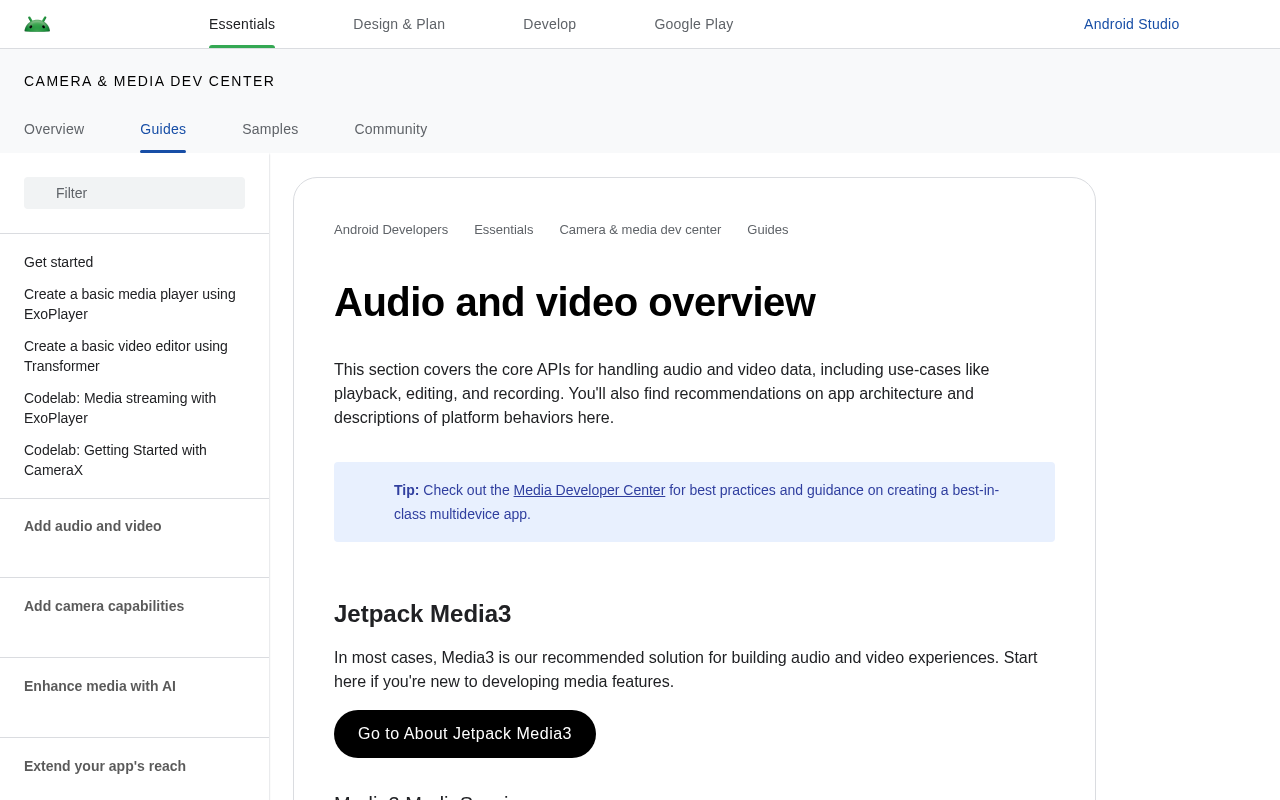Focus the sidebar Filter field

(x=134, y=193)
